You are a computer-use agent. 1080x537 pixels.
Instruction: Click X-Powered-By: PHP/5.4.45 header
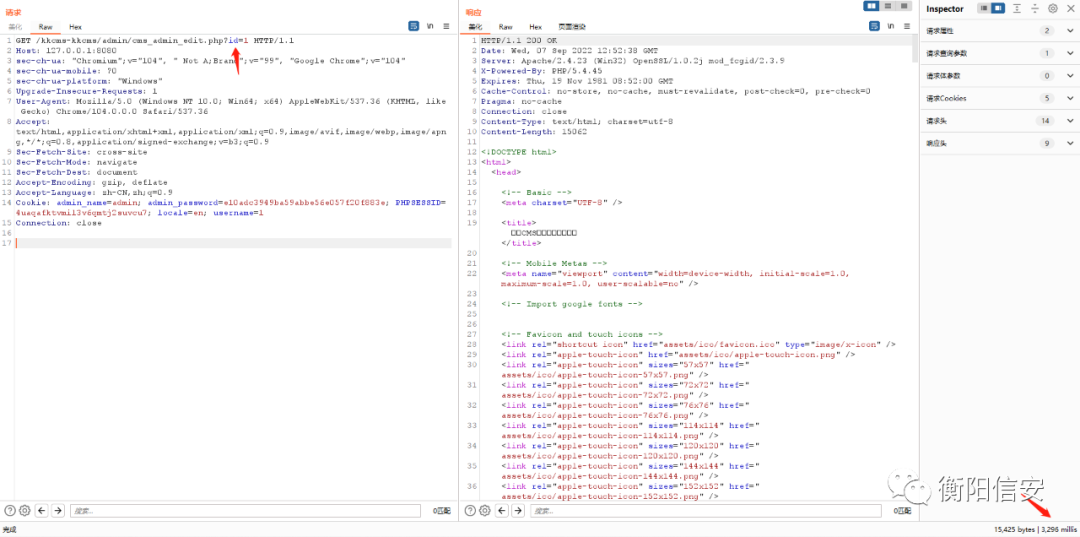[x=533, y=71]
